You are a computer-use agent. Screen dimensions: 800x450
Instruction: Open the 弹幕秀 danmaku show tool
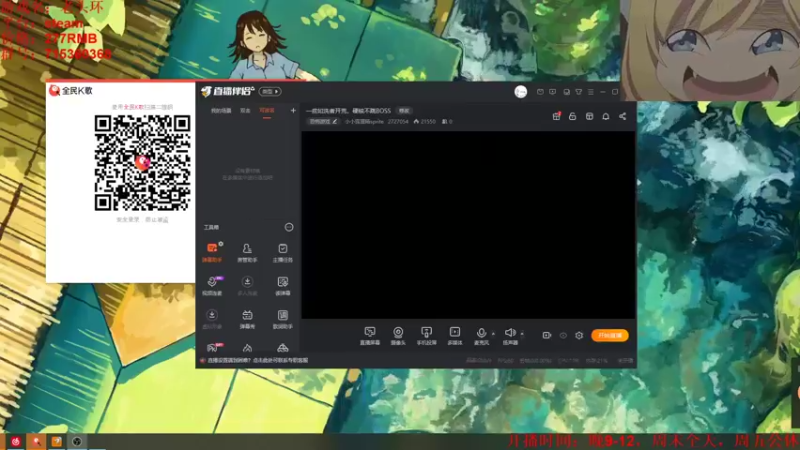point(247,319)
